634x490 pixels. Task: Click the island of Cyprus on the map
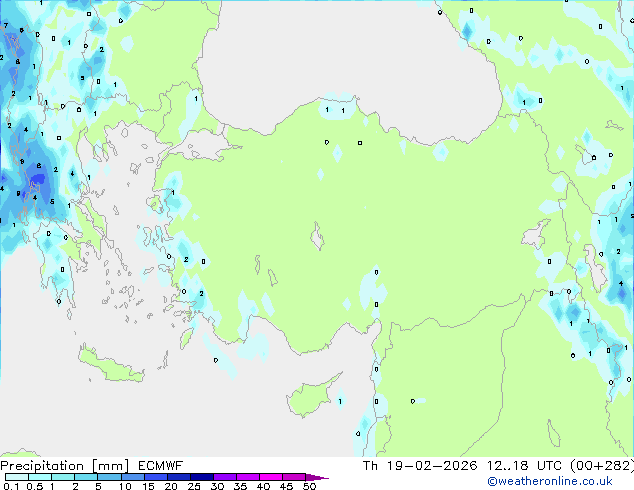point(311,397)
